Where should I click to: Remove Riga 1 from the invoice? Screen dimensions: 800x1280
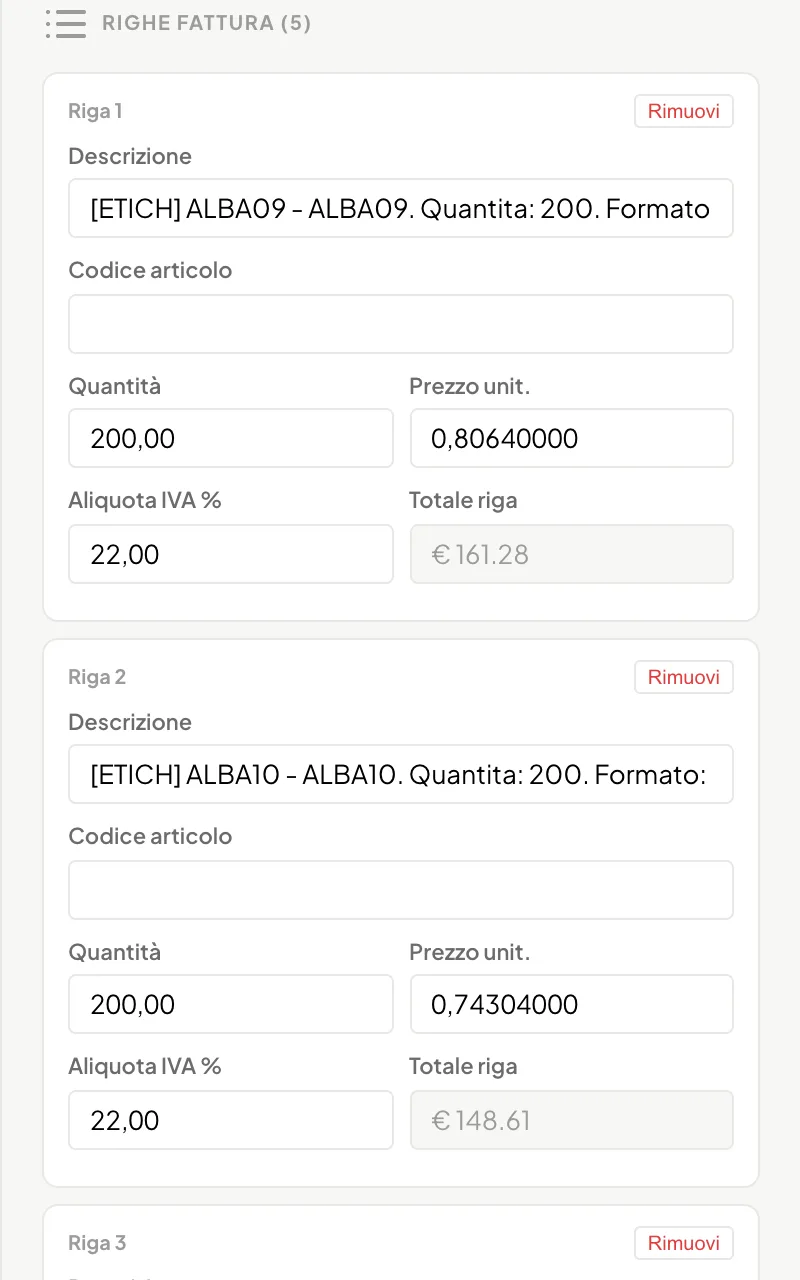point(684,111)
